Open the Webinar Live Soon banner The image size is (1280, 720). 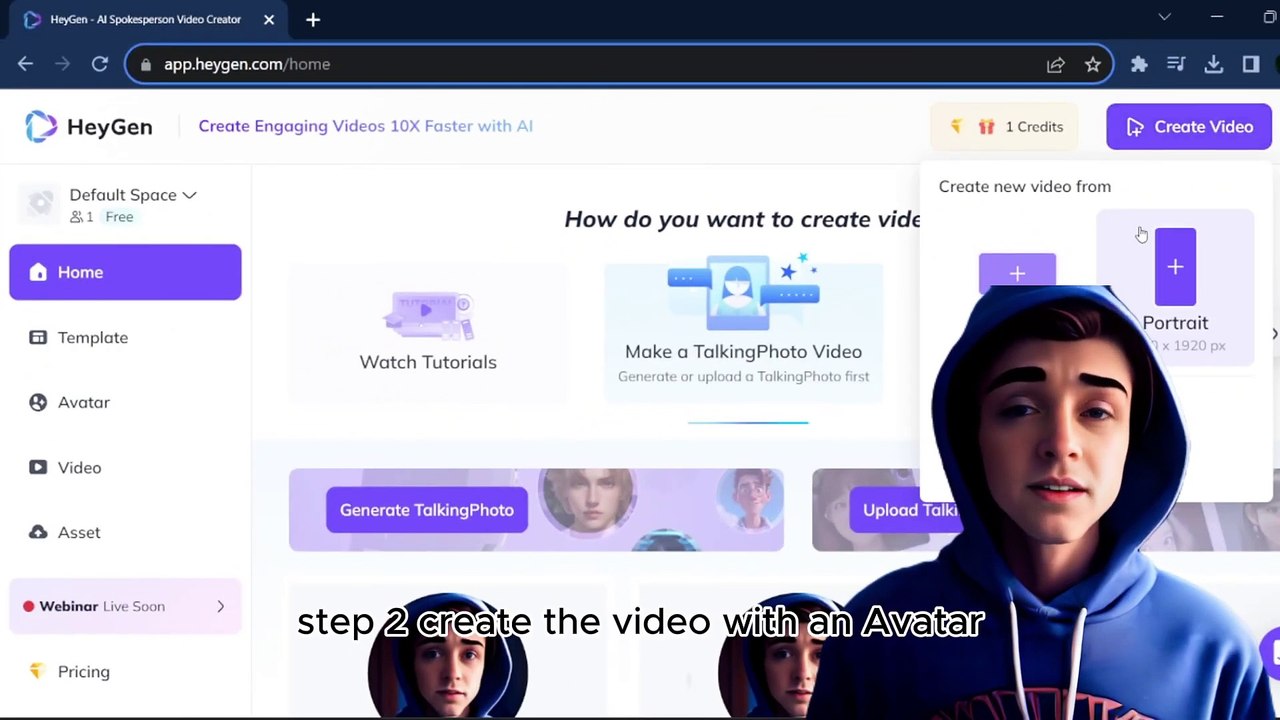pos(125,606)
